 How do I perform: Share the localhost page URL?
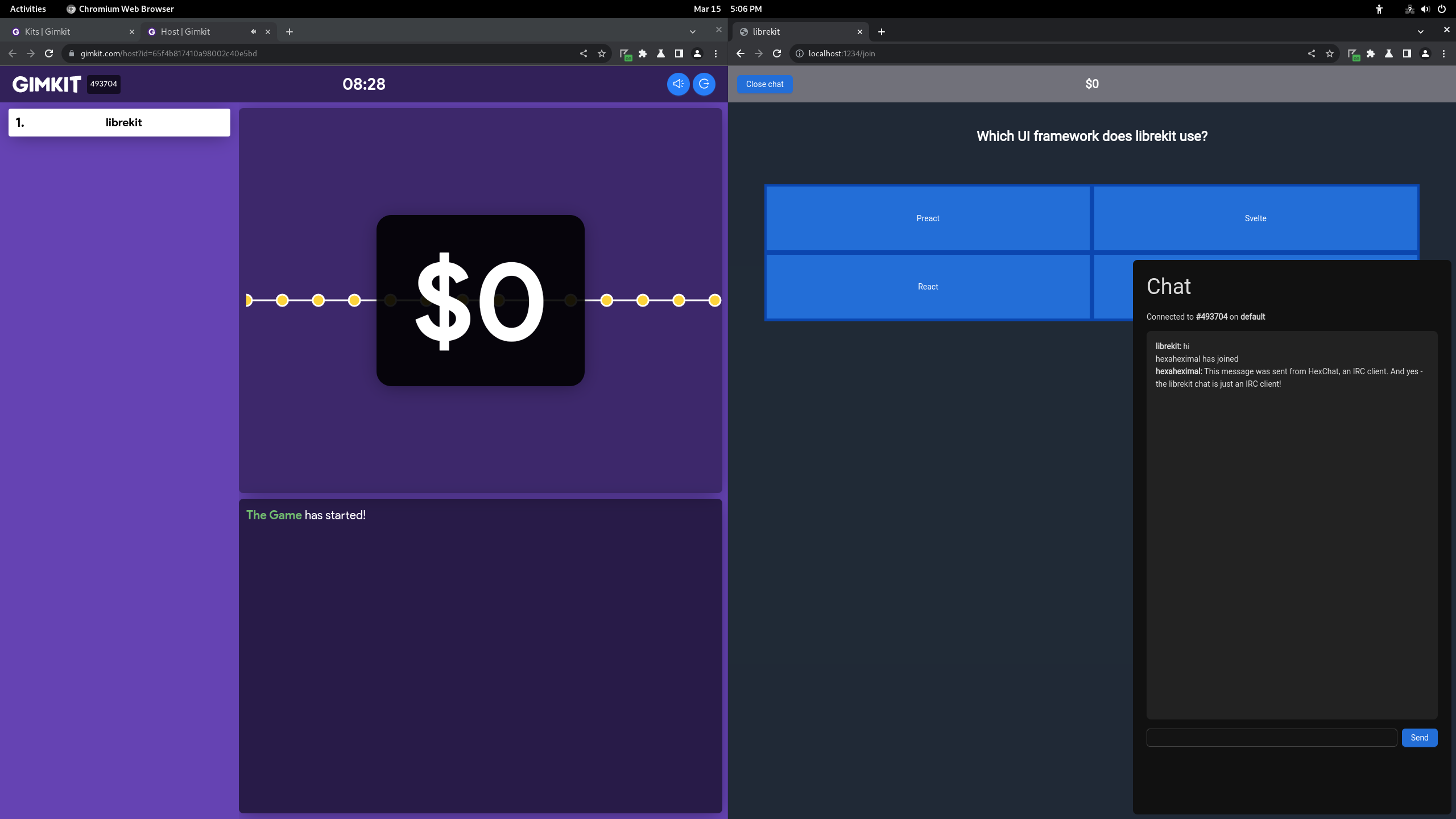tap(1312, 53)
